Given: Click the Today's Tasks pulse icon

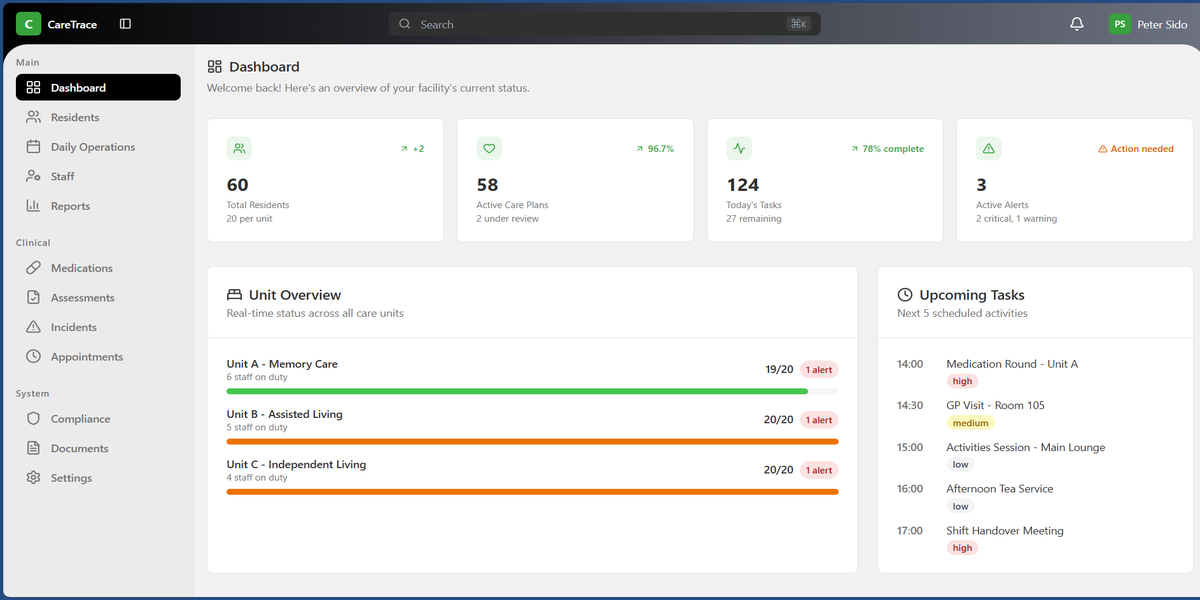Looking at the screenshot, I should tap(739, 148).
